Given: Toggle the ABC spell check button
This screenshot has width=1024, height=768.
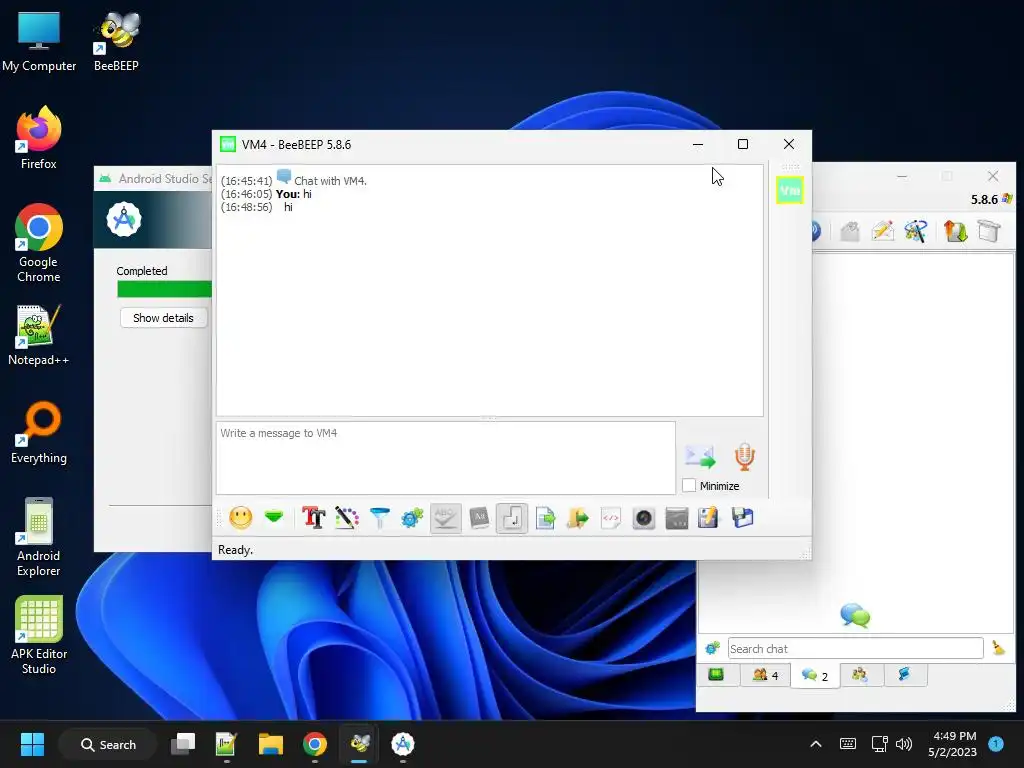Looking at the screenshot, I should tap(445, 518).
